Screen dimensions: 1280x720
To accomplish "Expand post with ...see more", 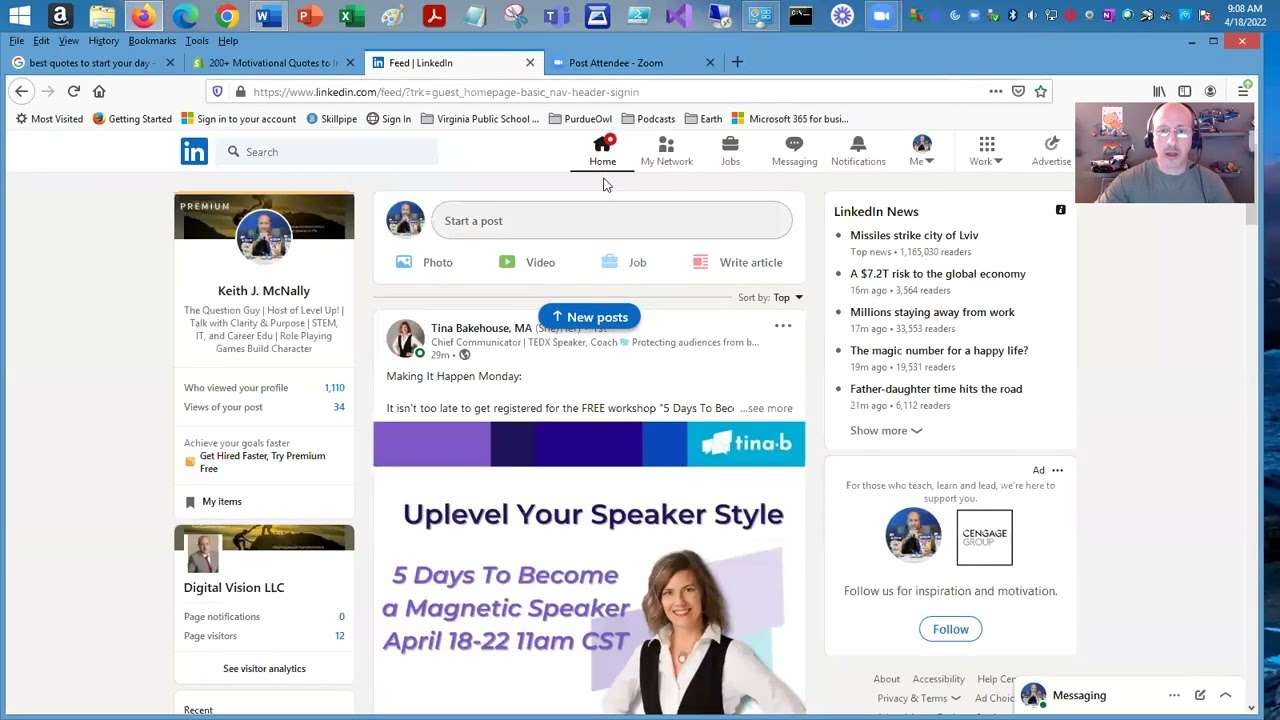I will coord(767,408).
